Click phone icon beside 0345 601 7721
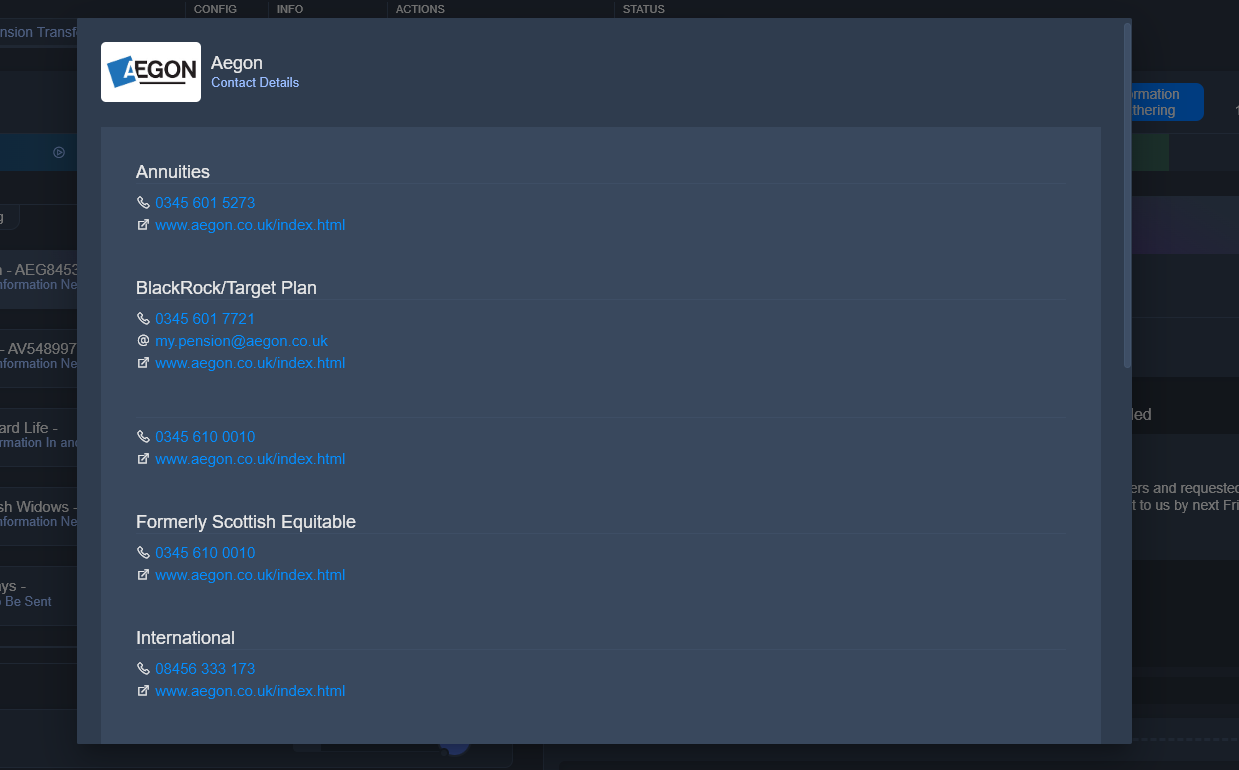The width and height of the screenshot is (1239, 770). pos(143,319)
